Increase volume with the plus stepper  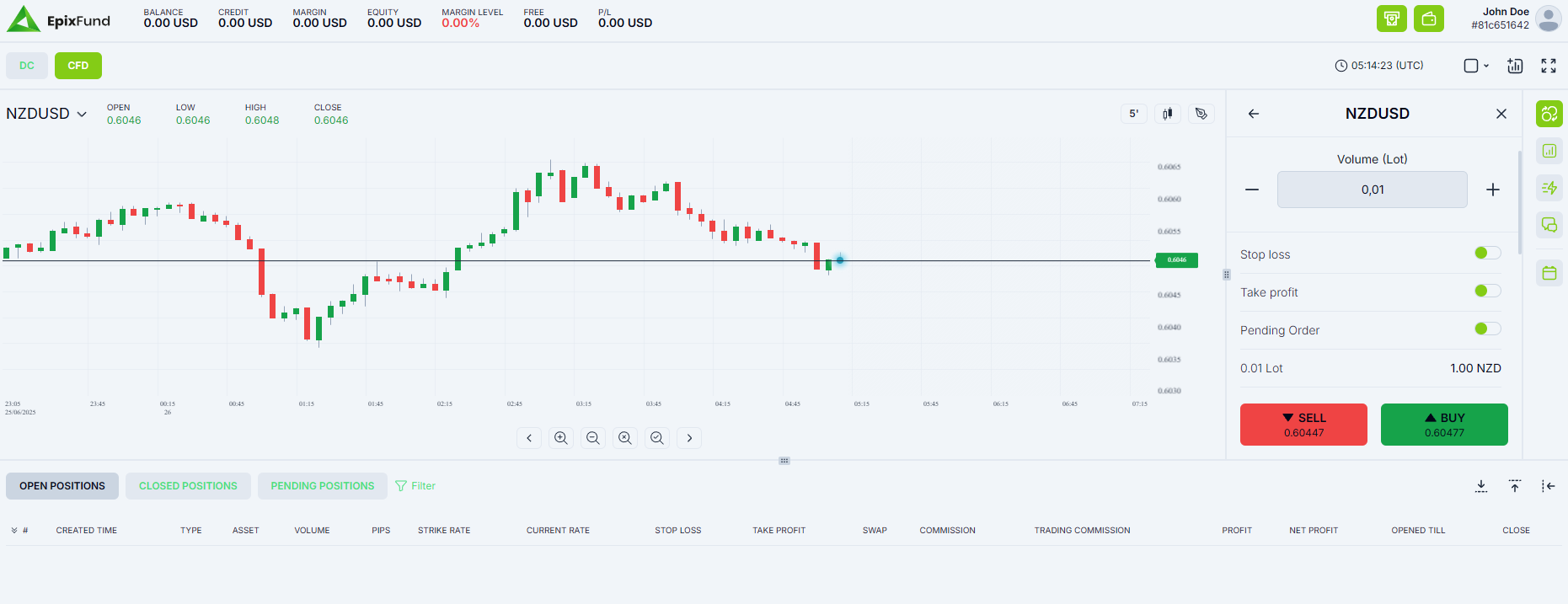tap(1492, 190)
